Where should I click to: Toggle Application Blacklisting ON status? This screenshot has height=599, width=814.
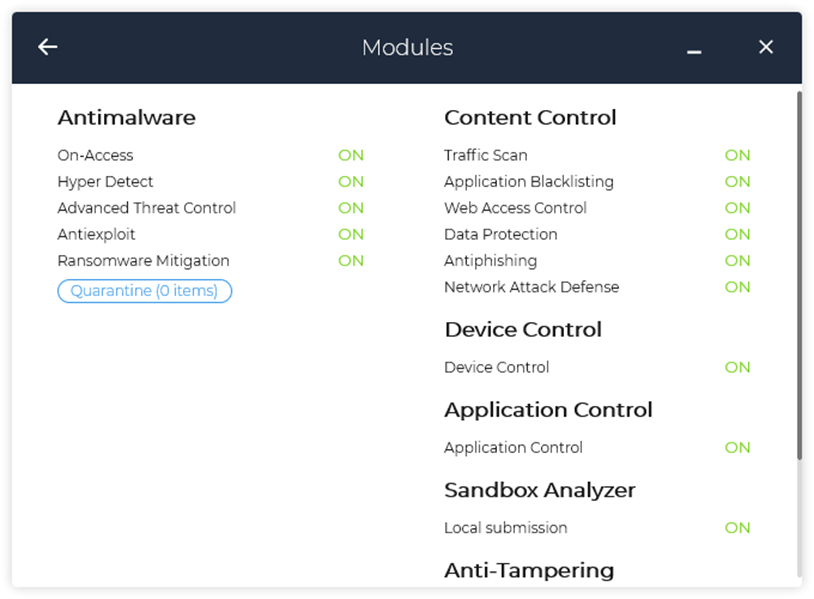[x=738, y=182]
